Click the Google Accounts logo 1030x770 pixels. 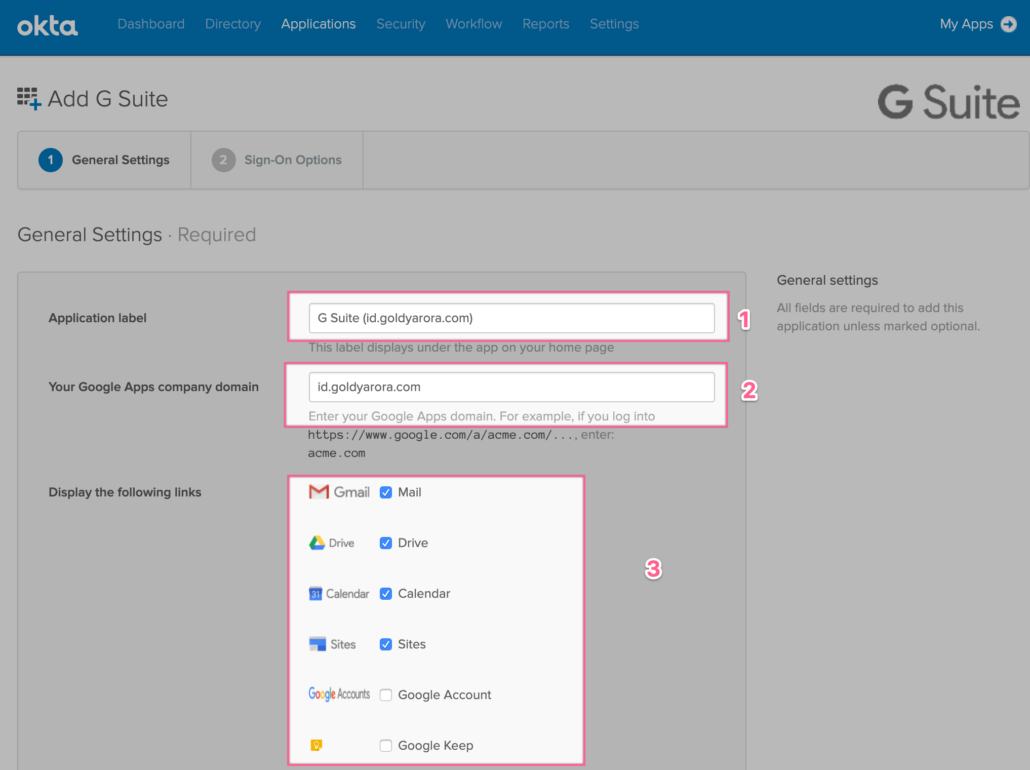click(339, 694)
